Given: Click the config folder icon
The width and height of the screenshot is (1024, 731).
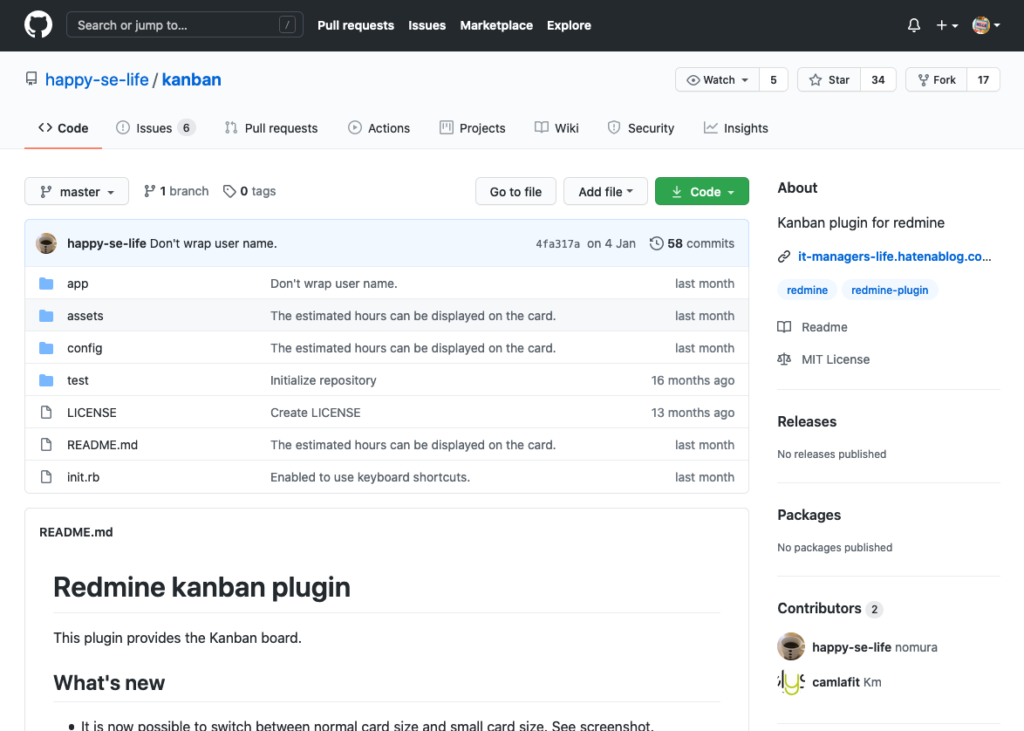Looking at the screenshot, I should coord(46,348).
